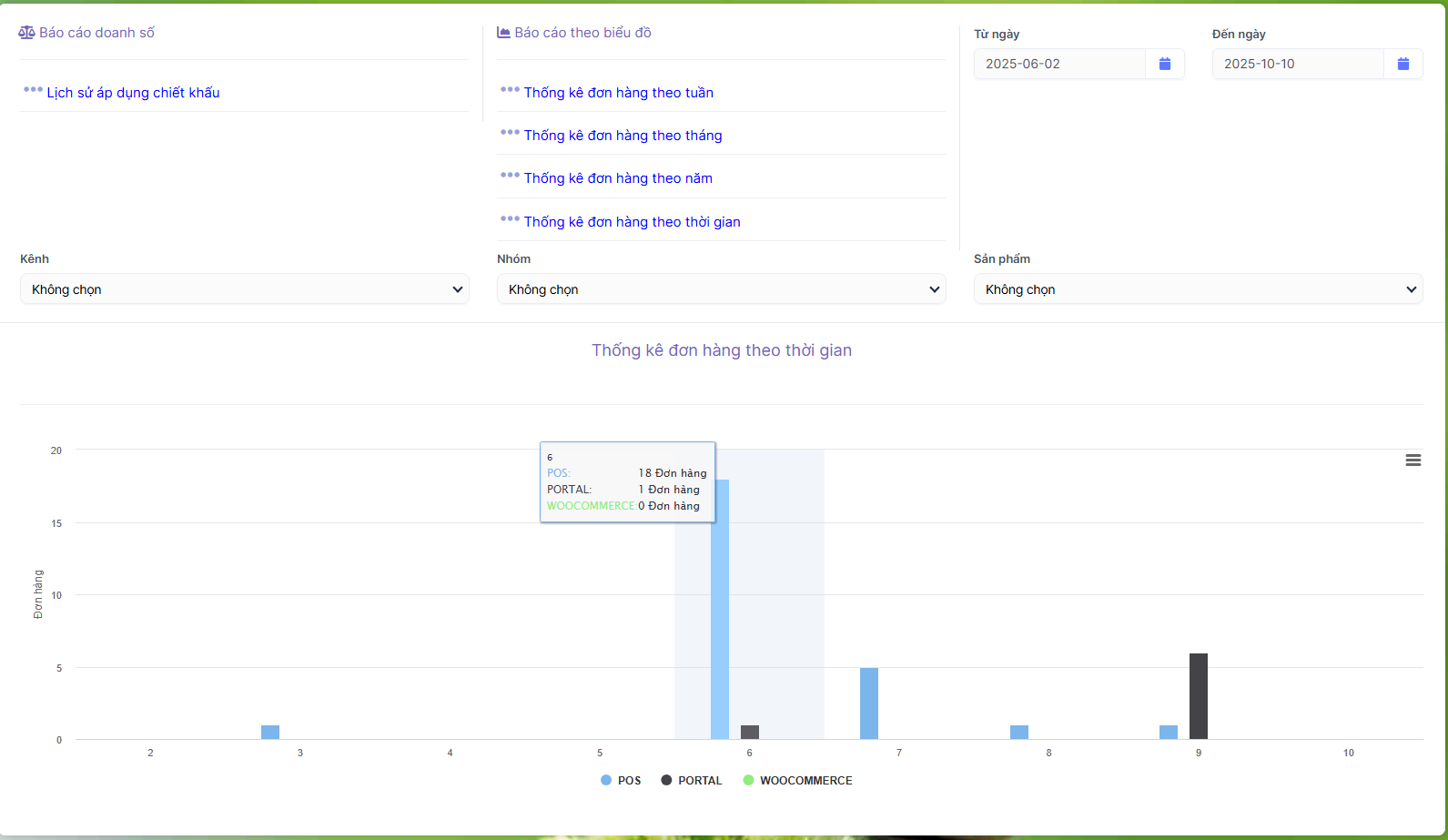Click the dark PORTAL bar at month 9

click(x=1198, y=696)
